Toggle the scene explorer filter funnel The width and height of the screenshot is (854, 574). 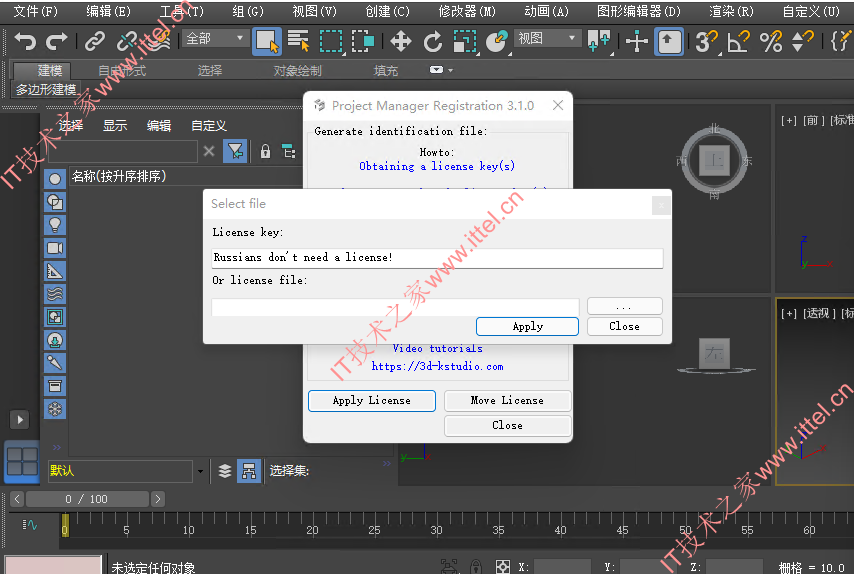235,151
